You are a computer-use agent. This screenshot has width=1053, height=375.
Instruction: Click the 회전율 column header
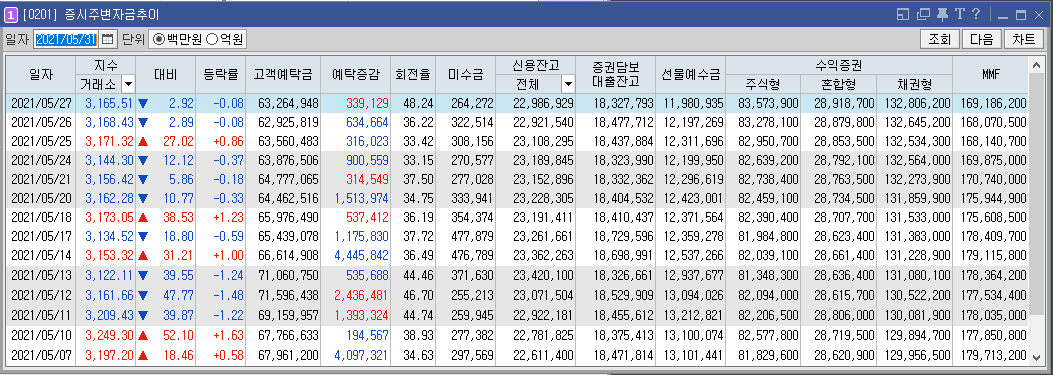click(x=412, y=75)
